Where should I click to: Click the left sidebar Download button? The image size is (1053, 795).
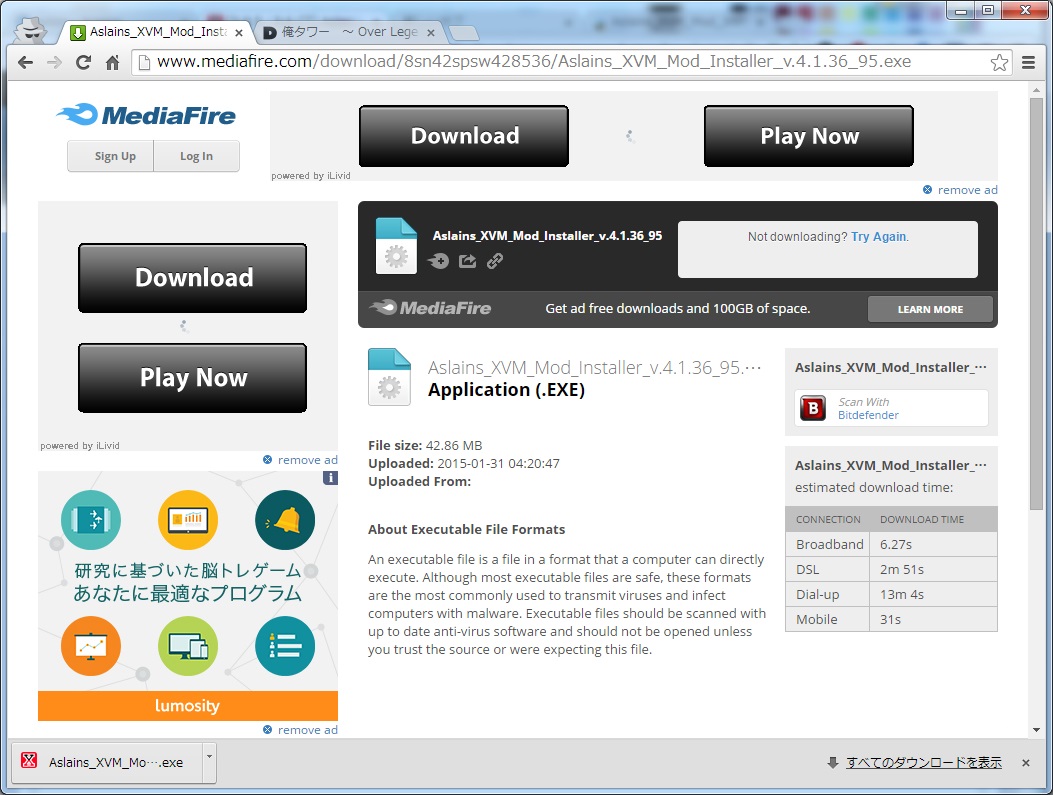click(x=193, y=277)
